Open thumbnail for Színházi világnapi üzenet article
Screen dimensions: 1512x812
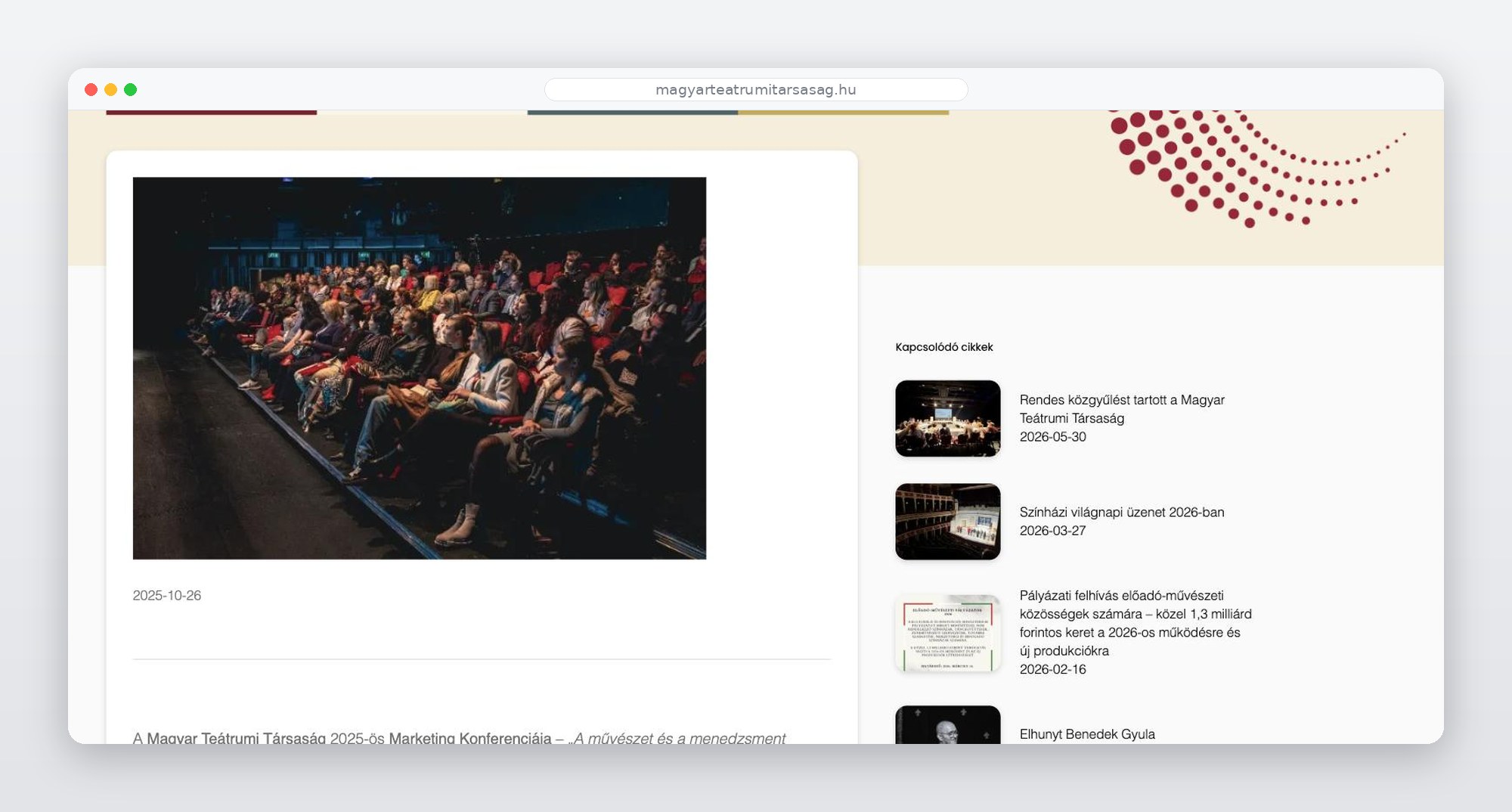pyautogui.click(x=948, y=522)
